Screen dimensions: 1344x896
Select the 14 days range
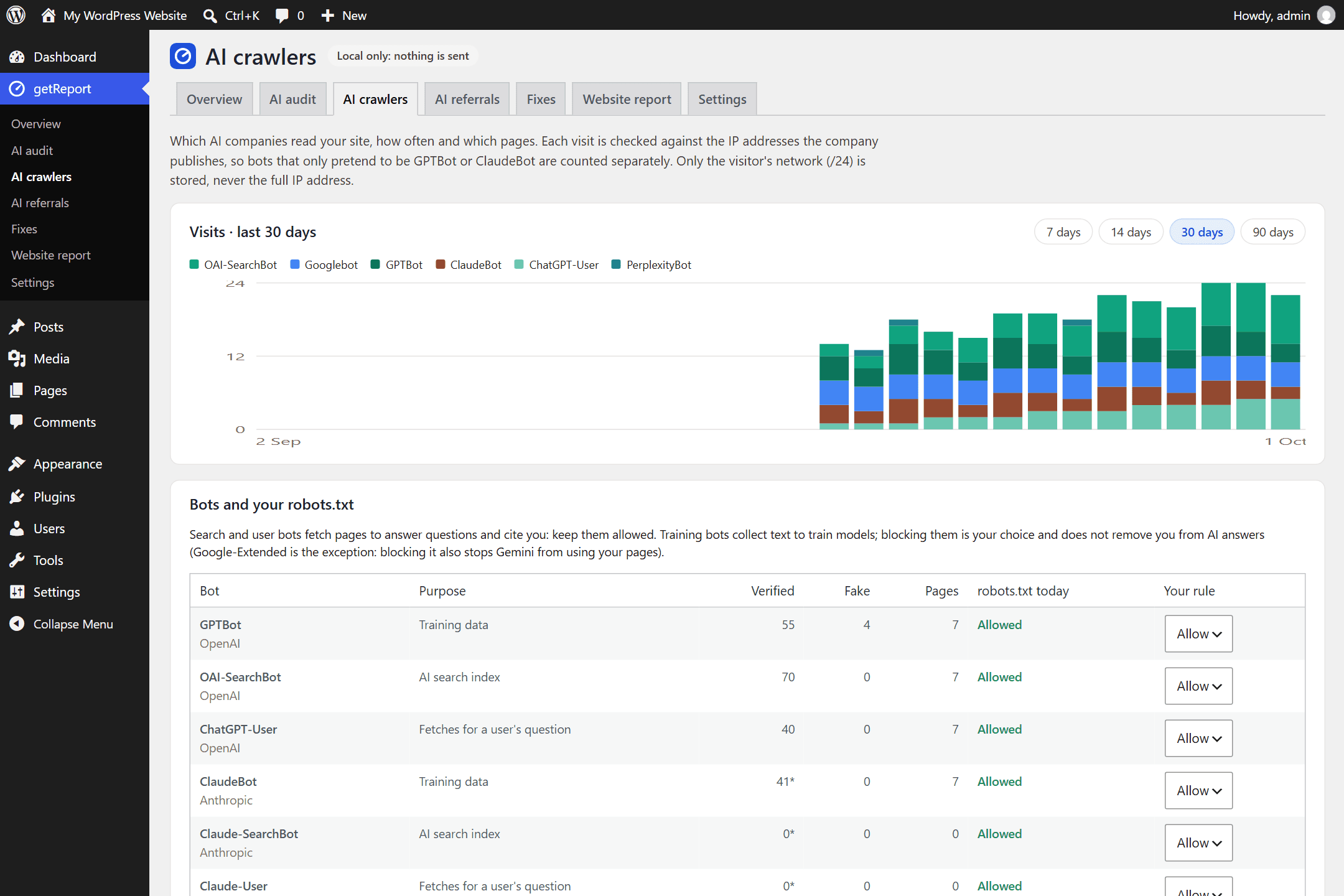pos(1131,232)
